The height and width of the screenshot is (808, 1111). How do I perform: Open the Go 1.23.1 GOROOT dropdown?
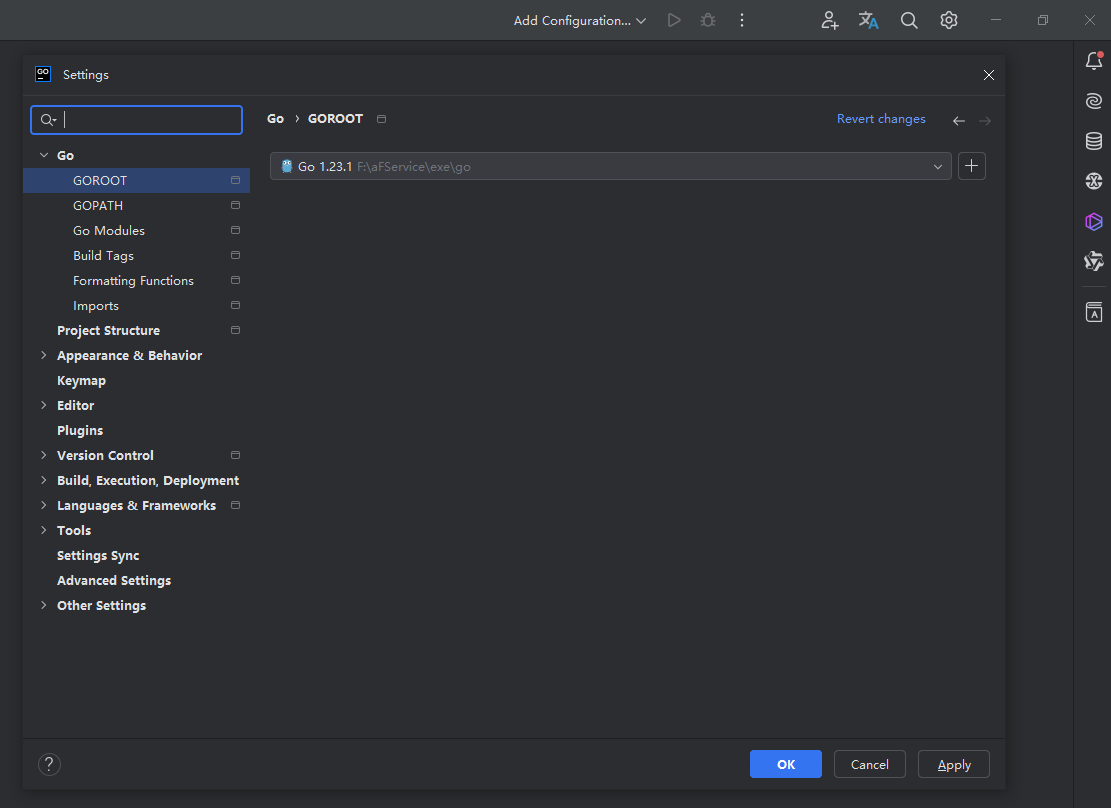point(610,167)
